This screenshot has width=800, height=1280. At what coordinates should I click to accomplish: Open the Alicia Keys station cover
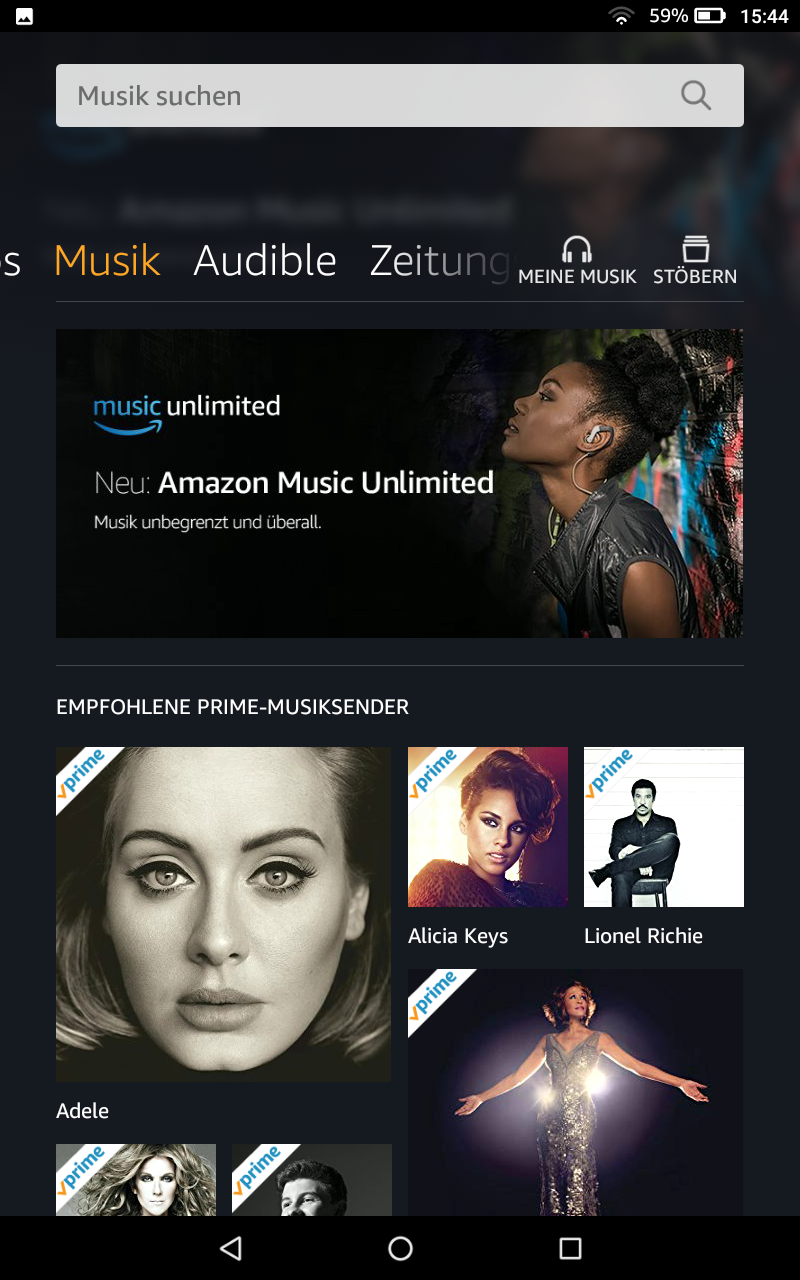click(488, 827)
